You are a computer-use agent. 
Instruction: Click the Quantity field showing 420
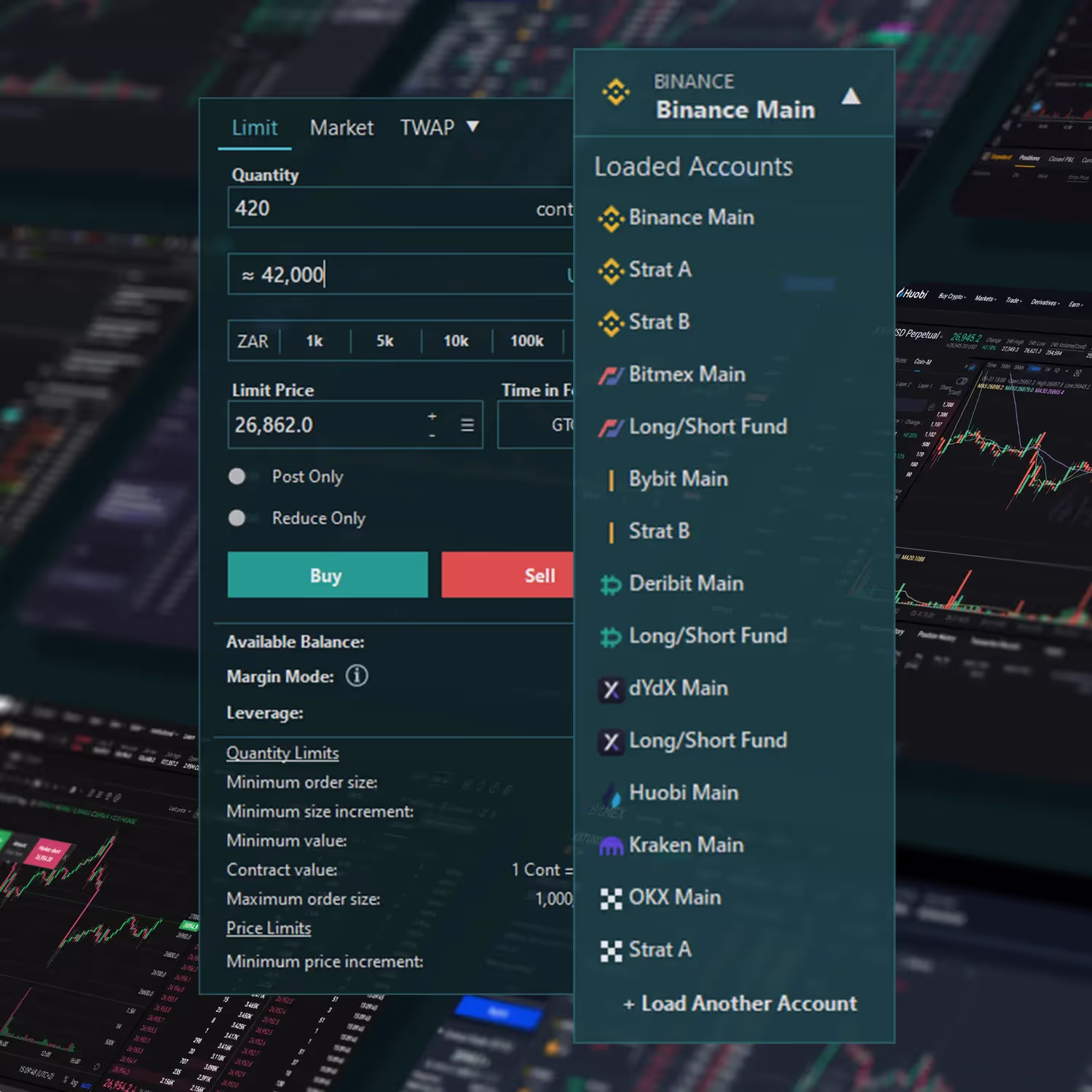click(401, 208)
